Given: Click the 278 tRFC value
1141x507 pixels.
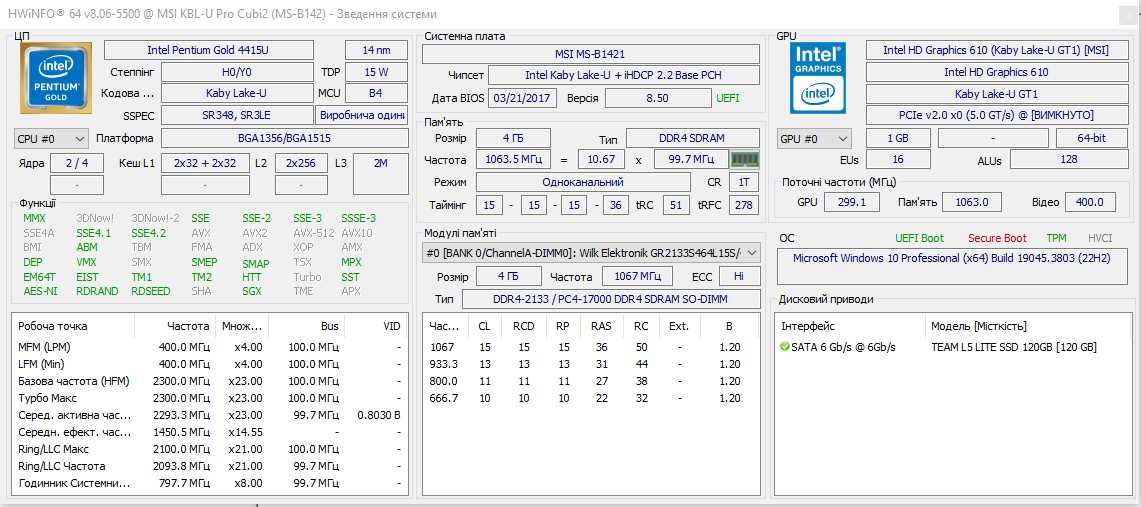Looking at the screenshot, I should coord(744,205).
